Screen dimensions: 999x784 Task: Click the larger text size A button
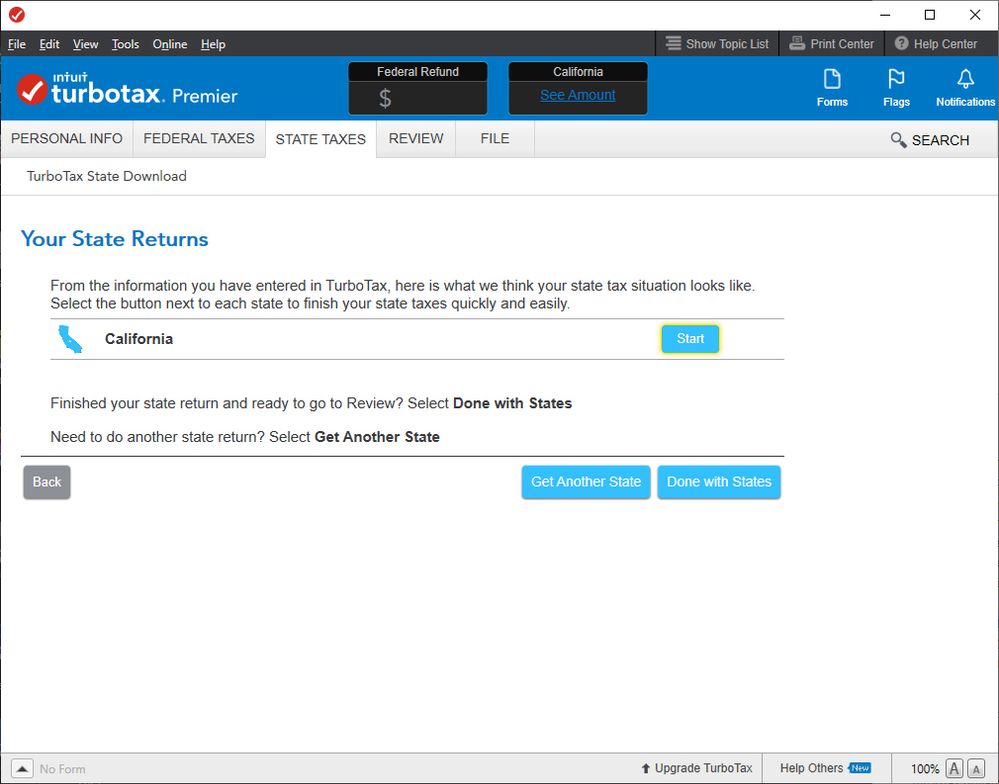coord(954,769)
